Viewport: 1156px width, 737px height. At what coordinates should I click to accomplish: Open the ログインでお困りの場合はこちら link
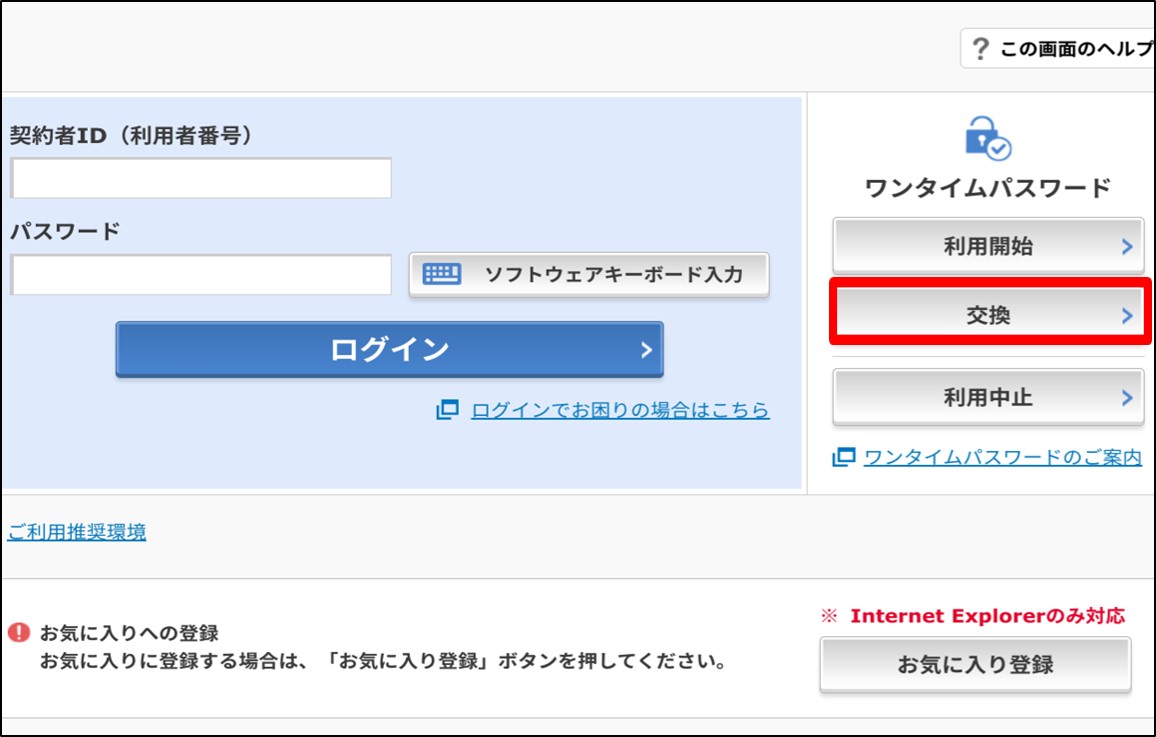click(620, 410)
